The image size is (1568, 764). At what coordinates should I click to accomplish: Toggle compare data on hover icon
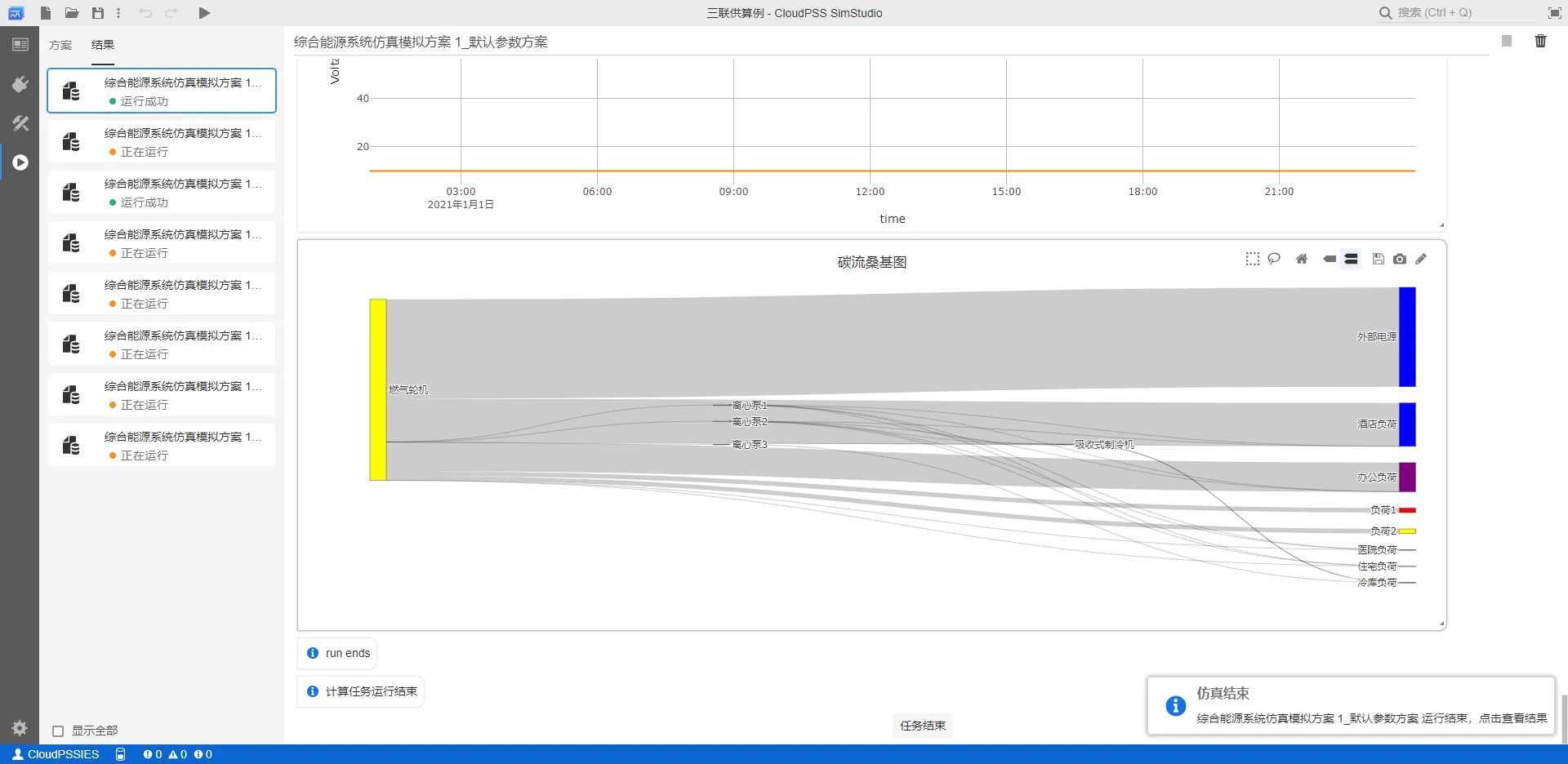tap(1351, 259)
